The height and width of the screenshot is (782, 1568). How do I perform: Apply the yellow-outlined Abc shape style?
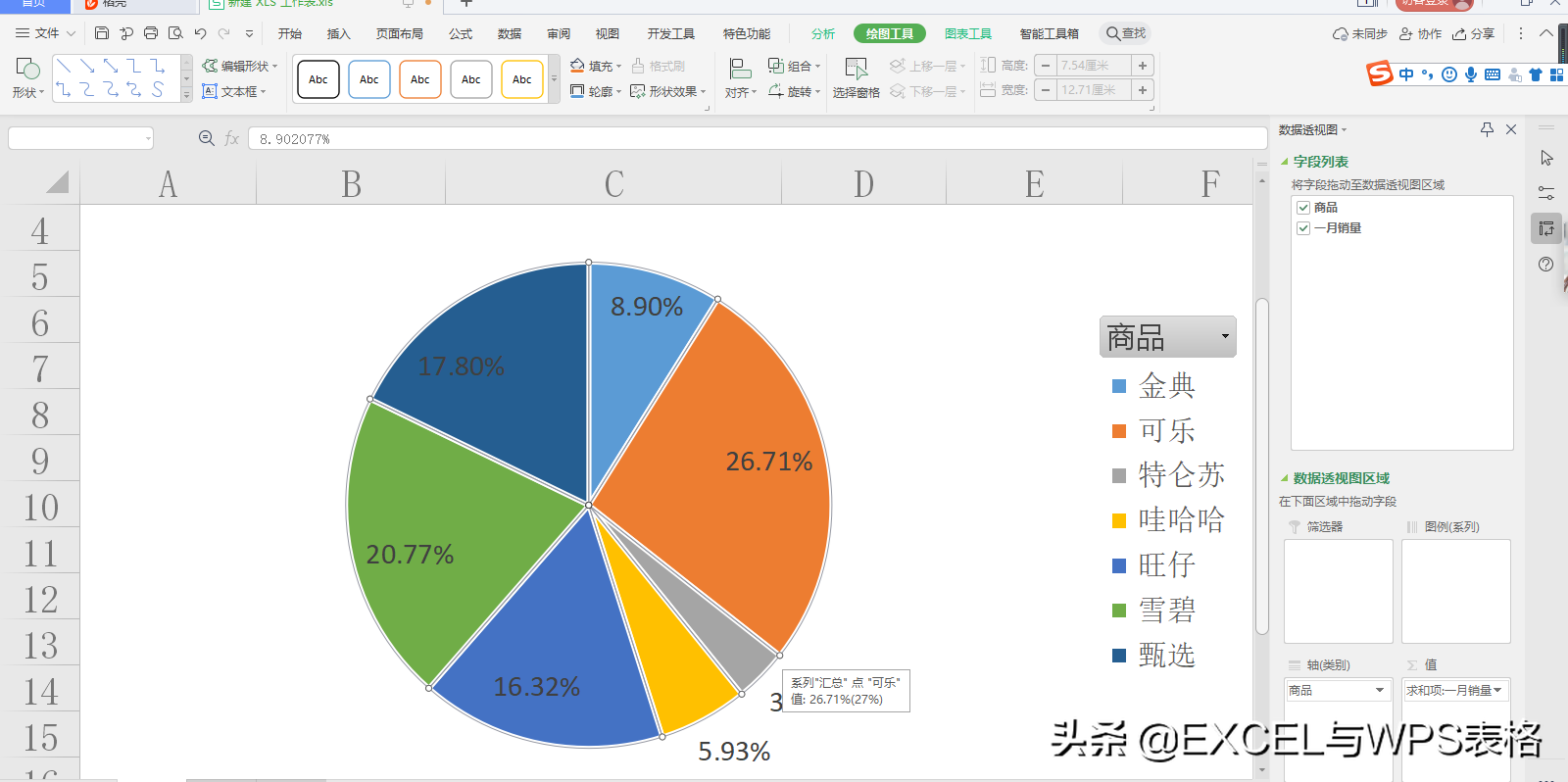tap(522, 79)
